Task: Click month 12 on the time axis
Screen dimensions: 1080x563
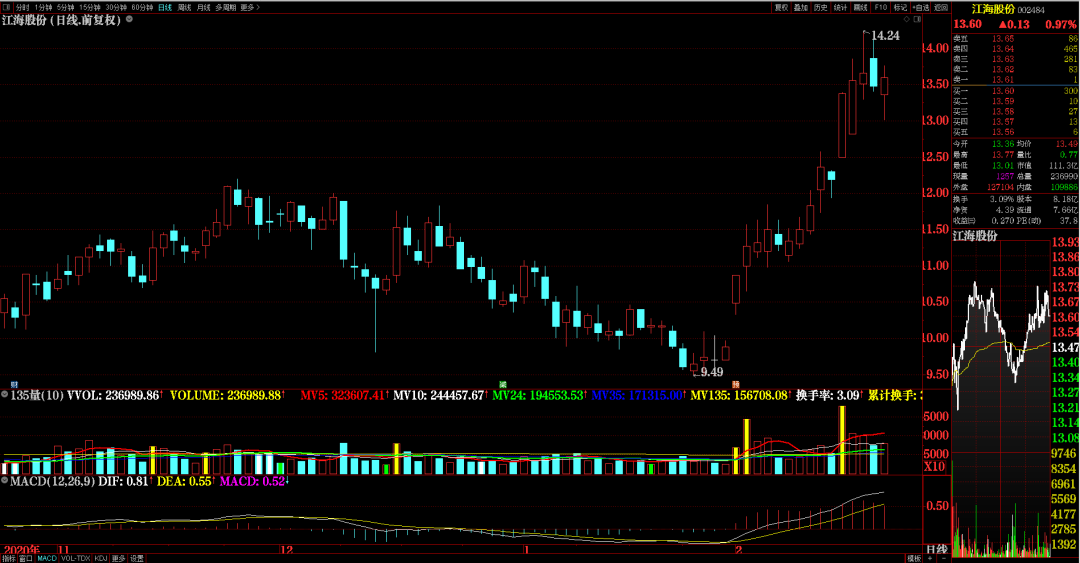Action: [x=287, y=550]
